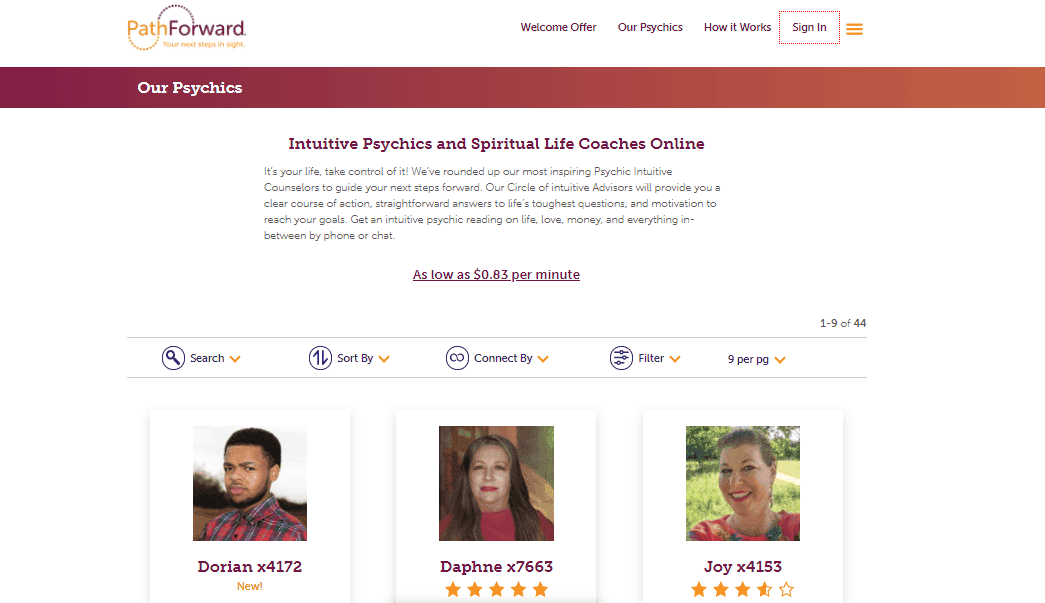Viewport: 1045px width, 603px height.
Task: Click the Sort By arrows icon
Action: click(320, 358)
